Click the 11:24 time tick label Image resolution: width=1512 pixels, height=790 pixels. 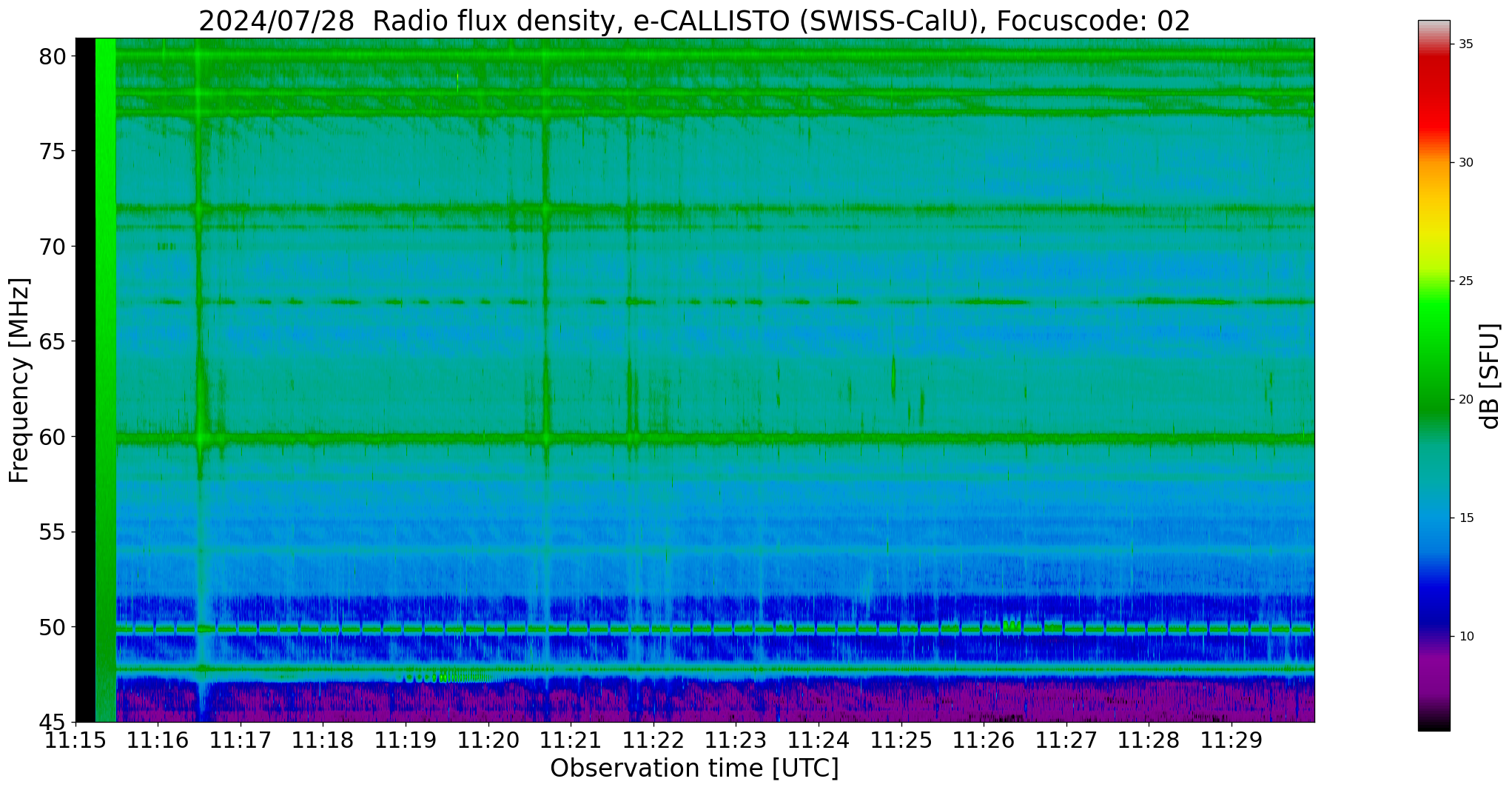tap(819, 741)
